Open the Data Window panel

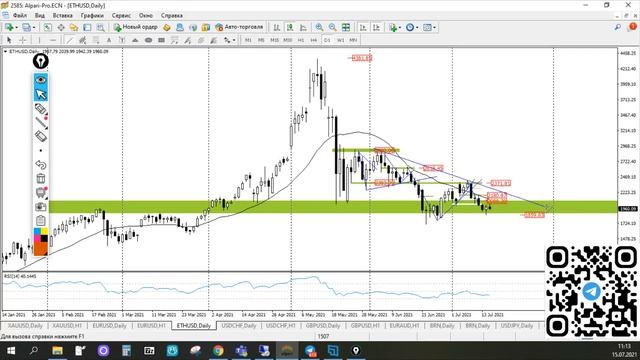(61, 27)
